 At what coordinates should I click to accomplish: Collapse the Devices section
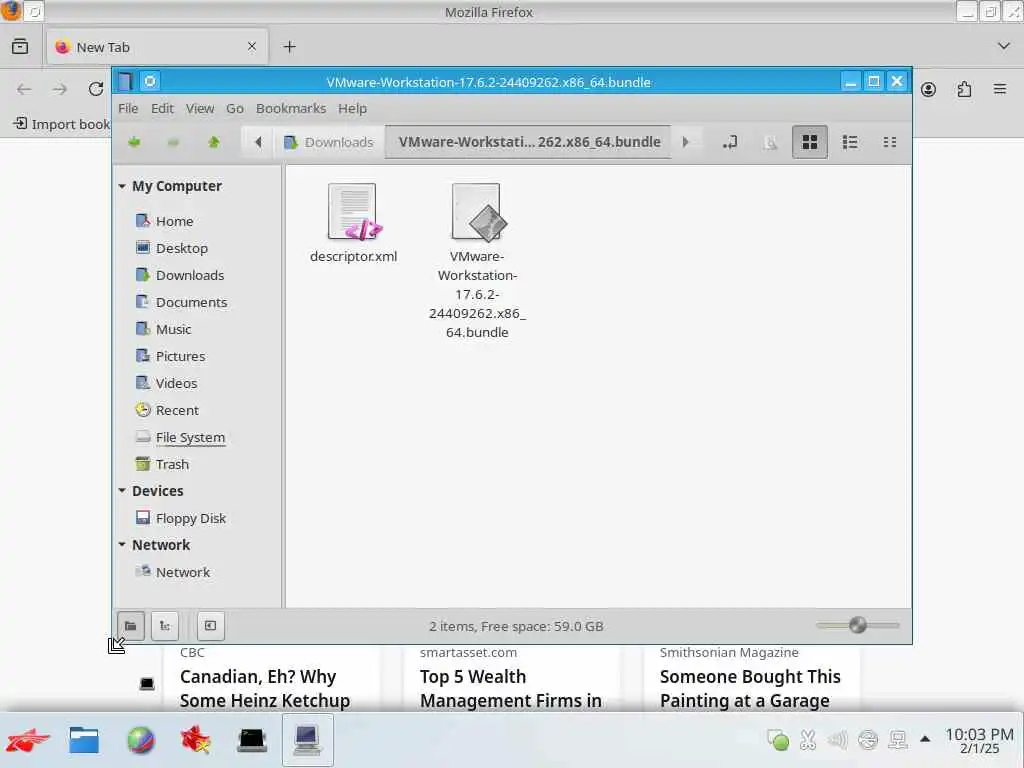tap(122, 490)
